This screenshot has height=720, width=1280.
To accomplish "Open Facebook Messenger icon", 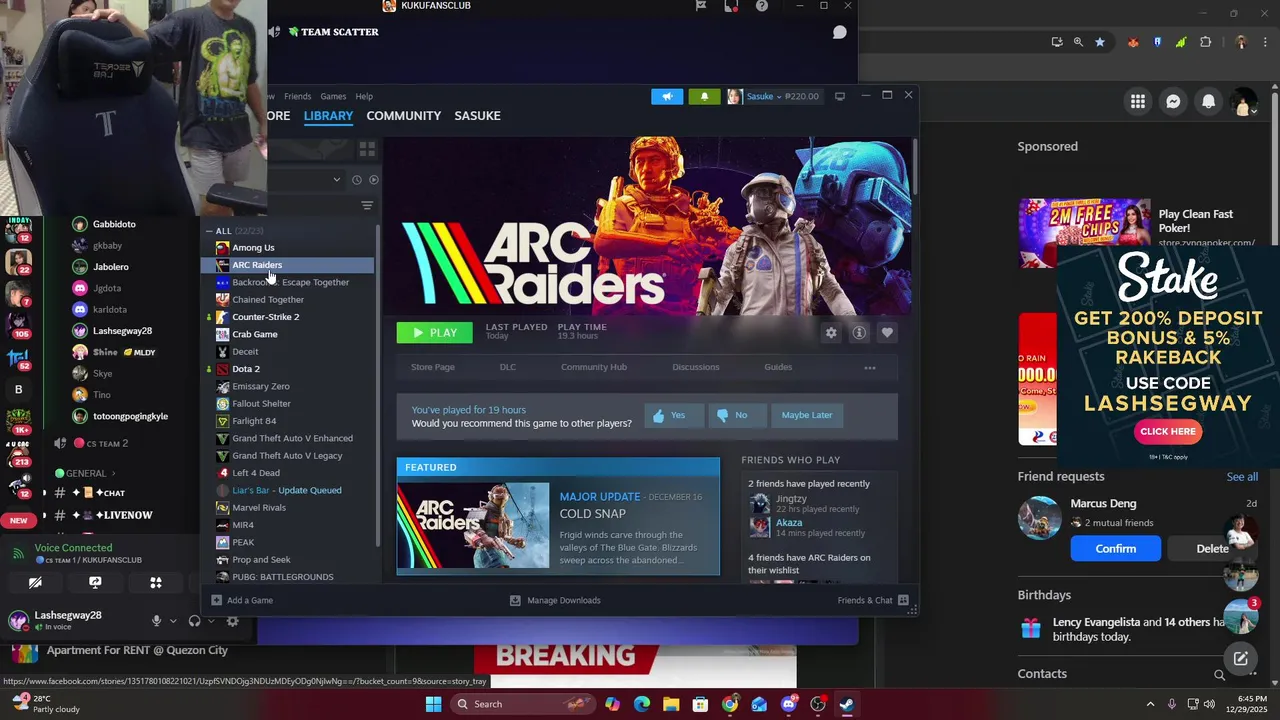I will click(x=1173, y=101).
